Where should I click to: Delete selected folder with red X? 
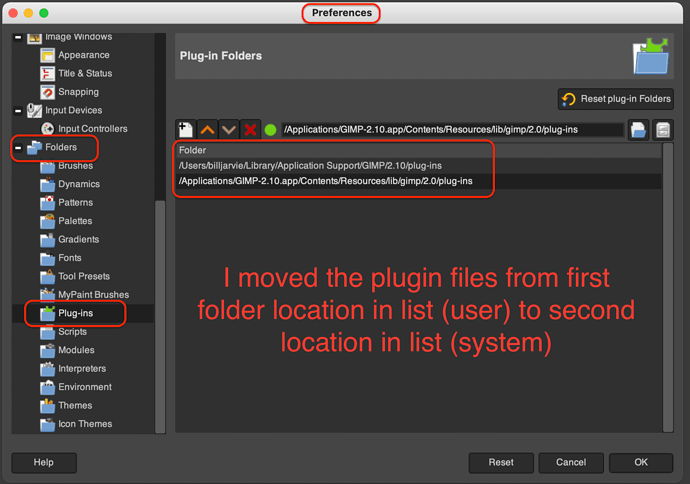coord(250,130)
